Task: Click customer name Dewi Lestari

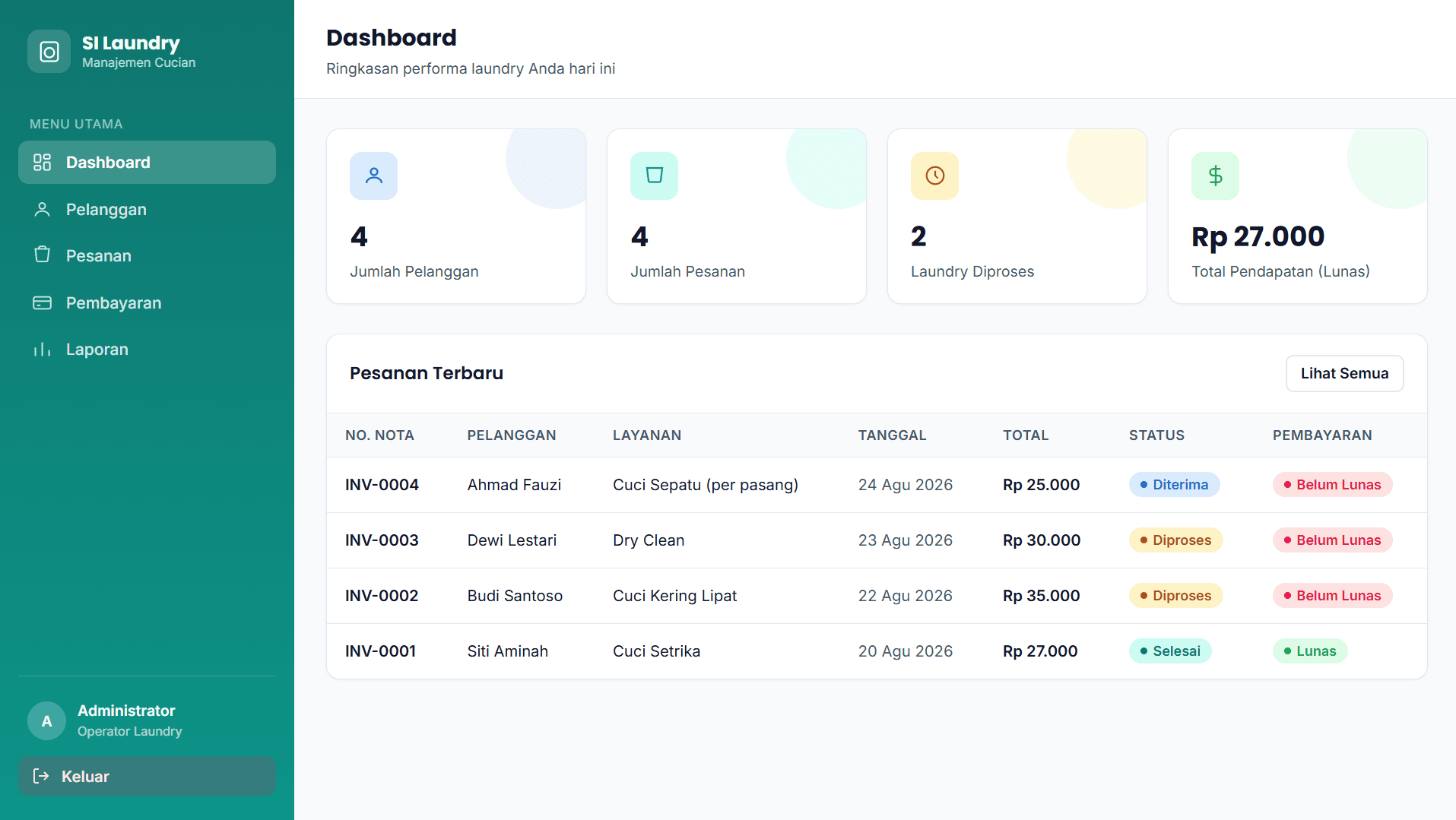Action: (x=512, y=540)
